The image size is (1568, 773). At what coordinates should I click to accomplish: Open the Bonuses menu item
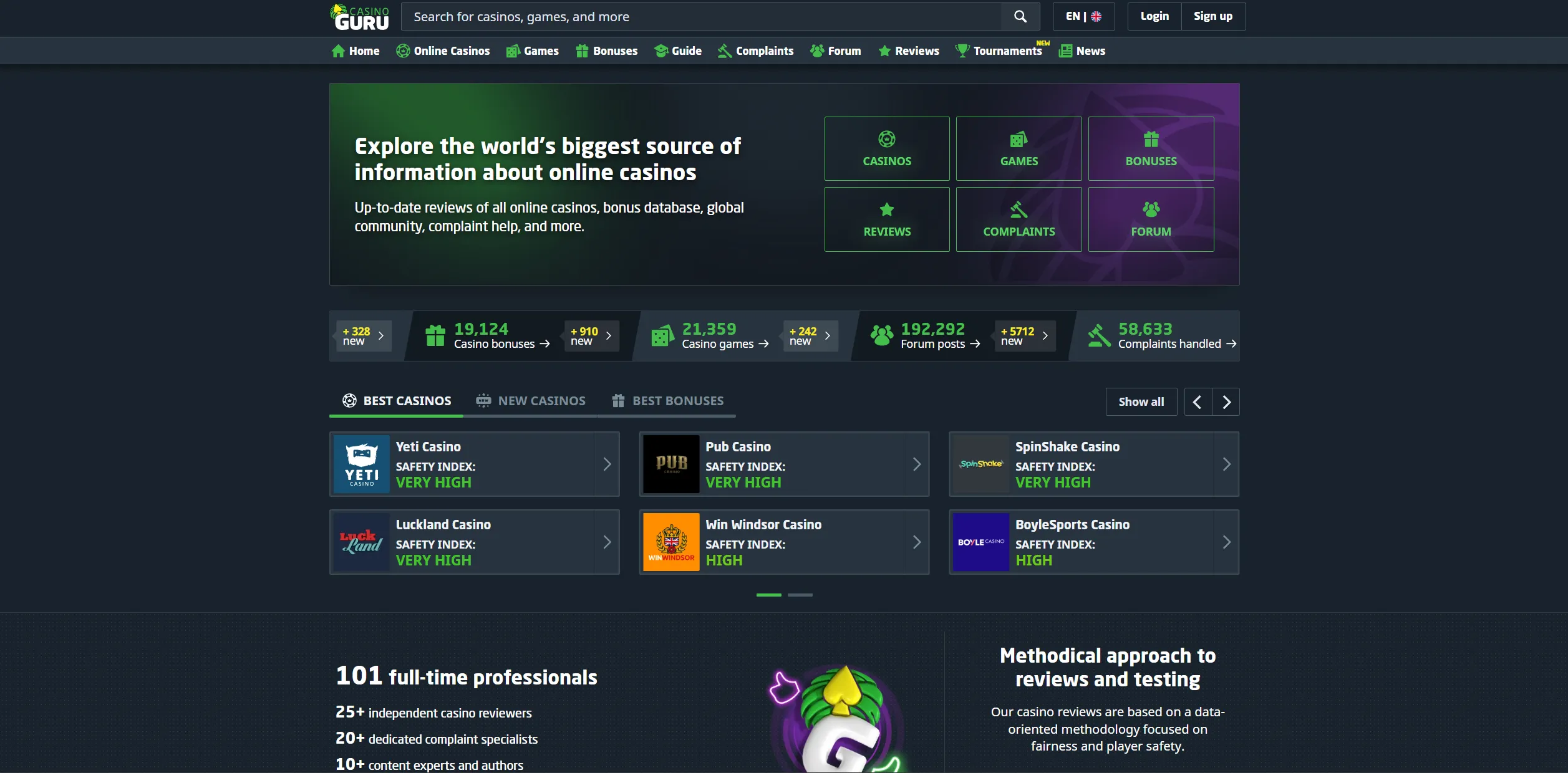click(607, 51)
